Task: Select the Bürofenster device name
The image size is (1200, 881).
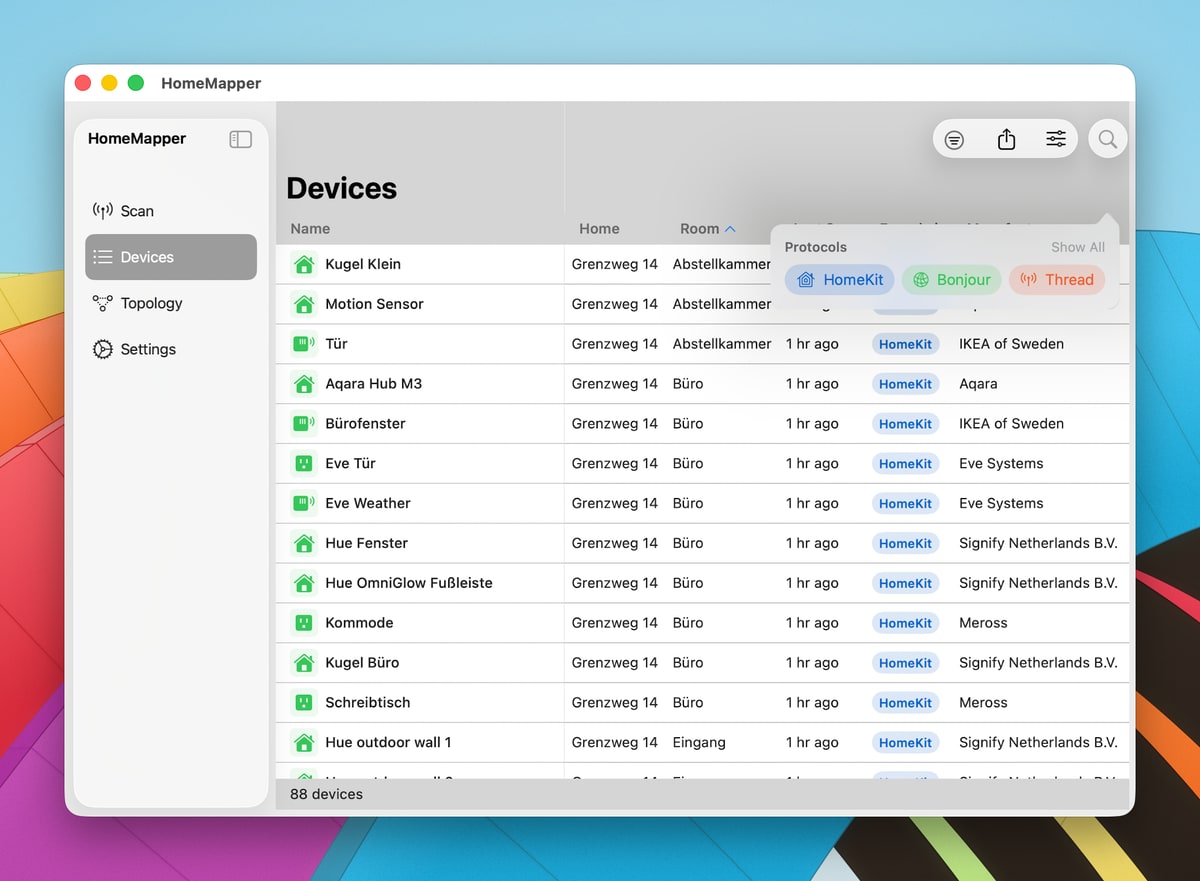Action: (365, 424)
